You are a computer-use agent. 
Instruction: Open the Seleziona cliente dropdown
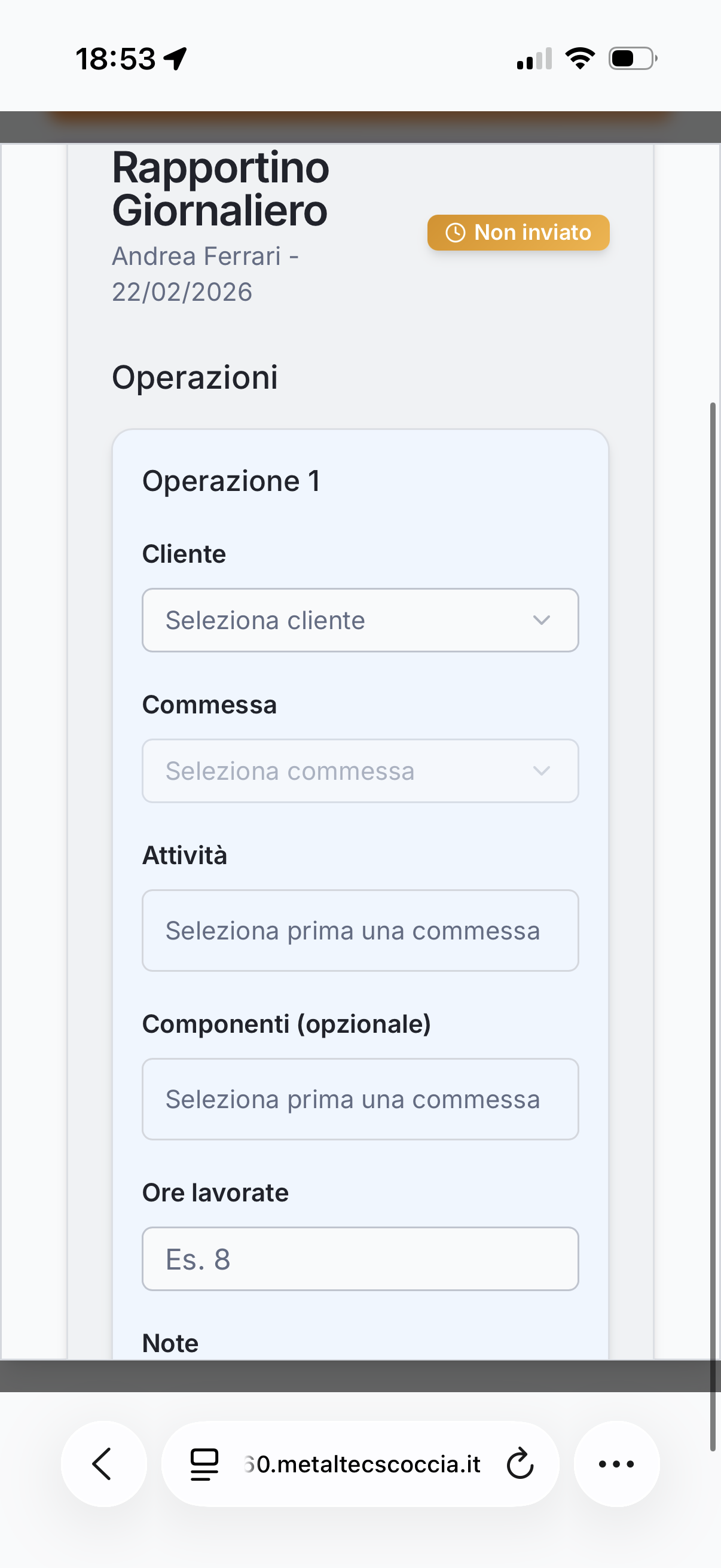tap(360, 620)
